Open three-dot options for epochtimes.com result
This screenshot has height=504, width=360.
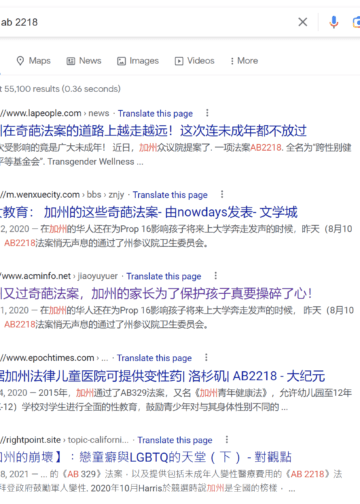[x=206, y=357]
